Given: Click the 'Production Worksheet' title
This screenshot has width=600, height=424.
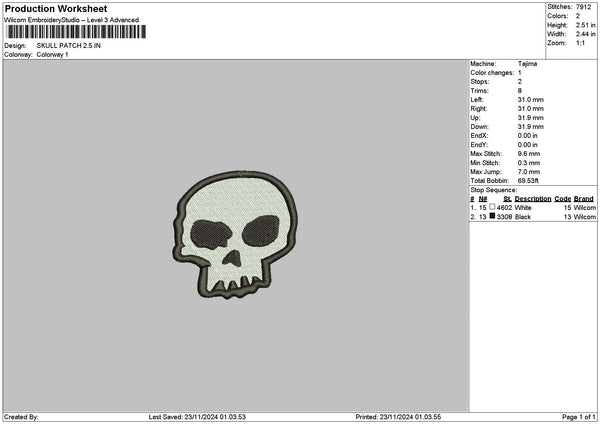Looking at the screenshot, I should click(56, 8).
